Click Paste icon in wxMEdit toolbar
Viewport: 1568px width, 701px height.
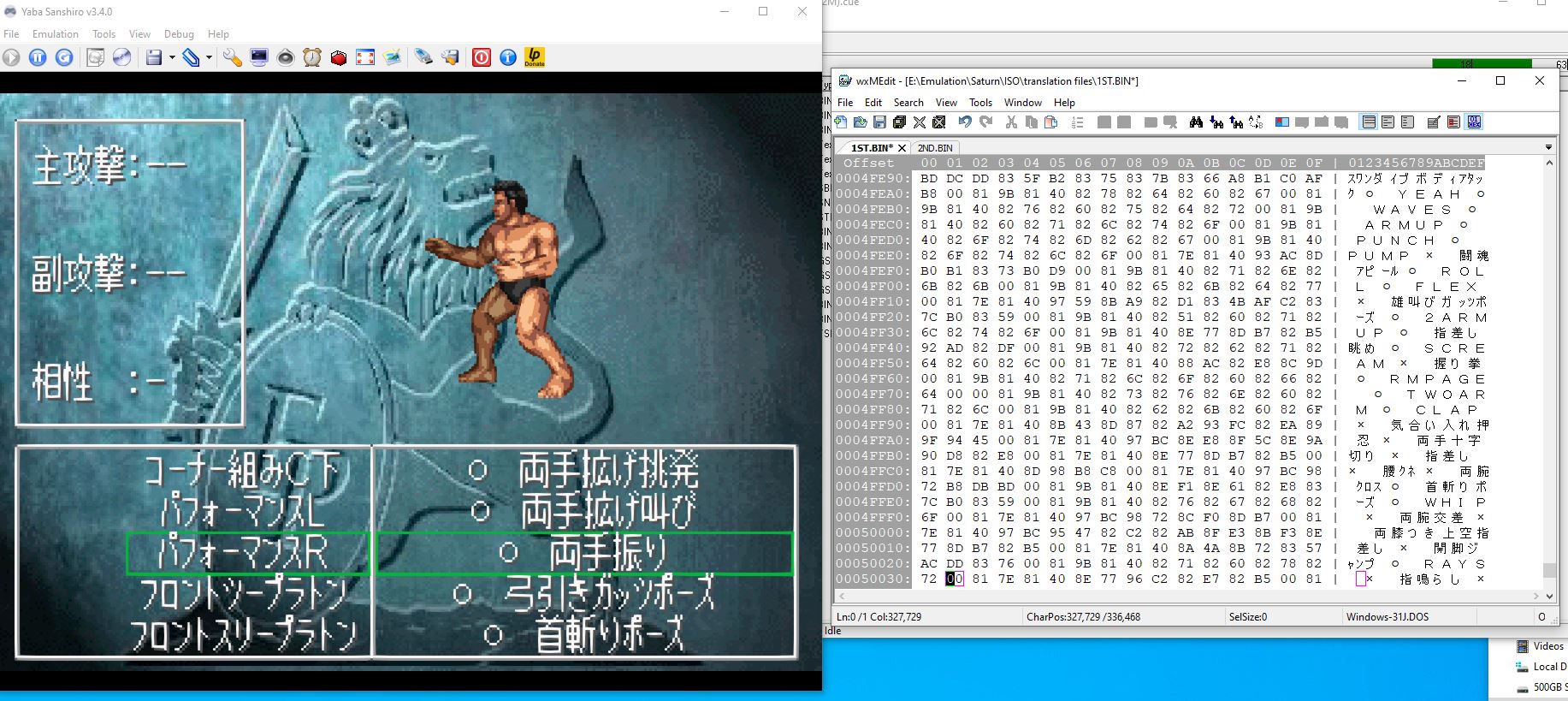(1051, 122)
